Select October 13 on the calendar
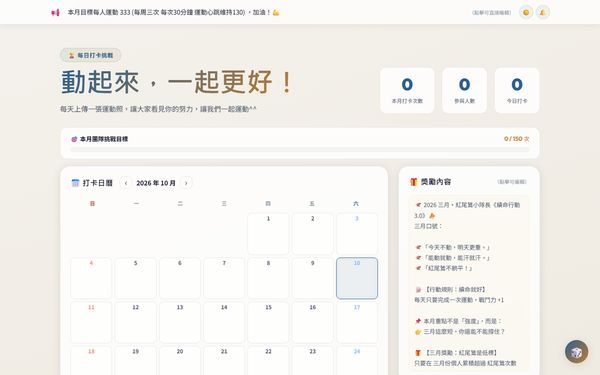 [x=180, y=323]
